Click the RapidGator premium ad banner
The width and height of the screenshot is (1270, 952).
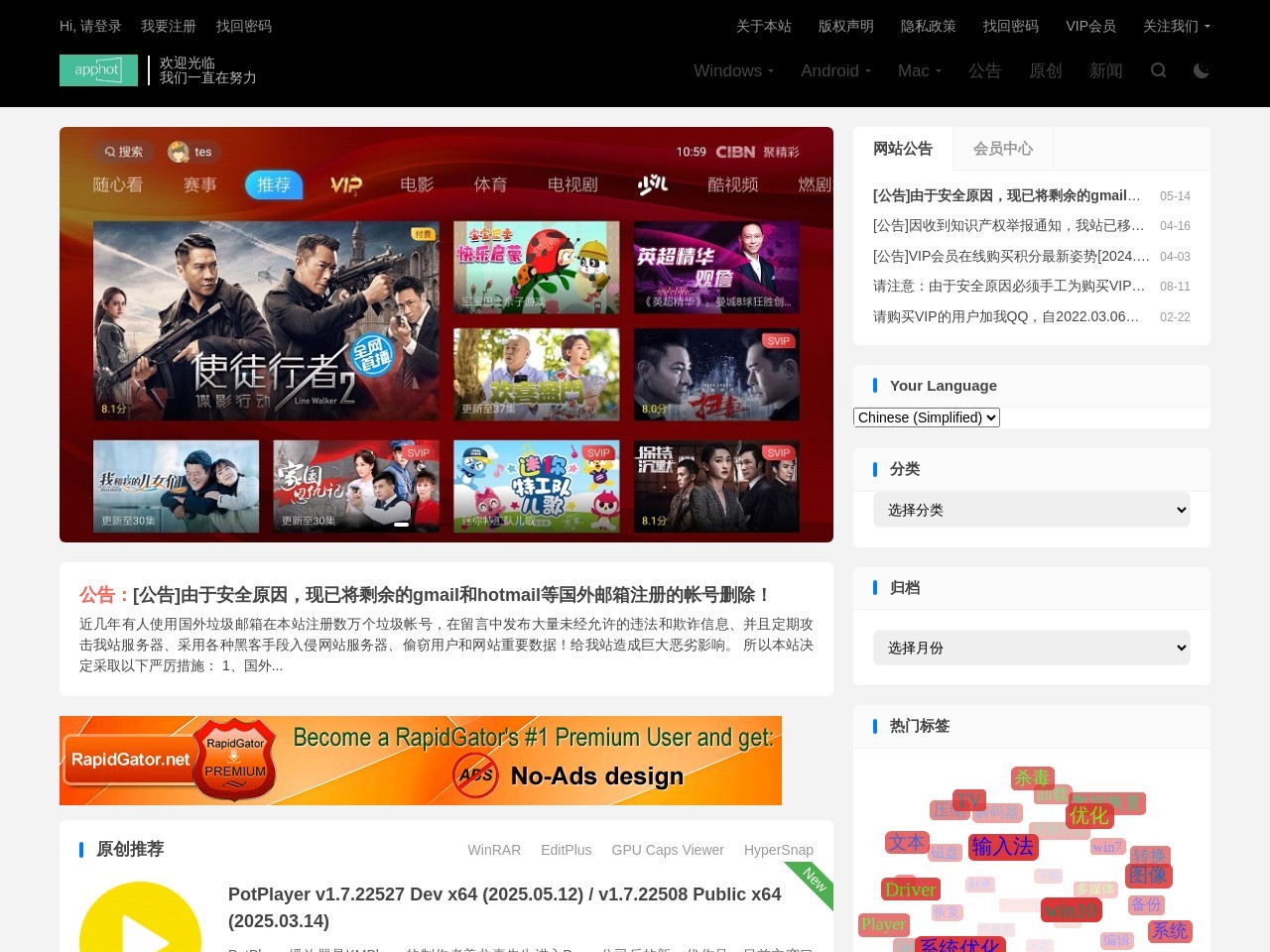click(421, 761)
